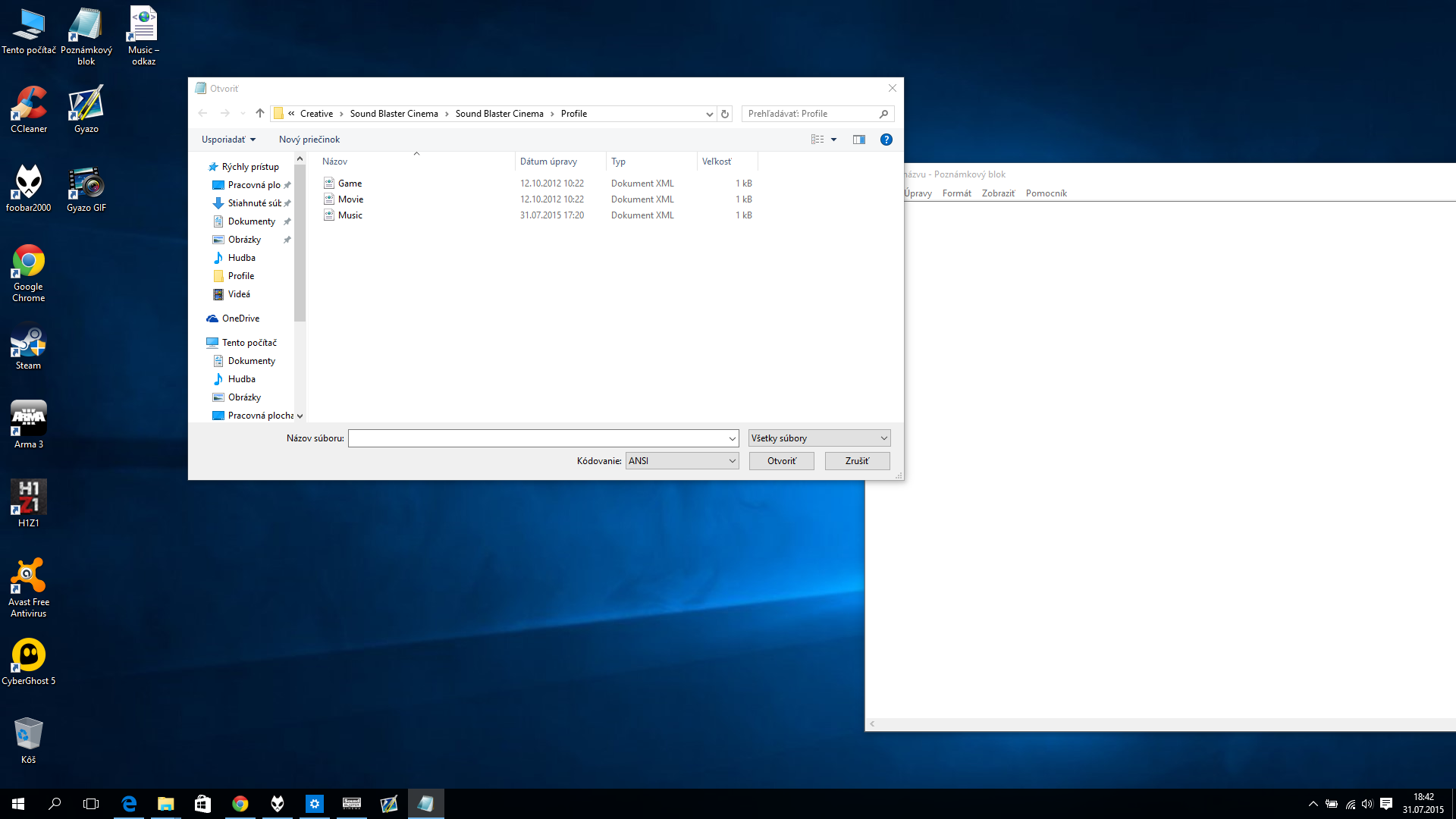Click the navigation back arrow button

coord(202,112)
